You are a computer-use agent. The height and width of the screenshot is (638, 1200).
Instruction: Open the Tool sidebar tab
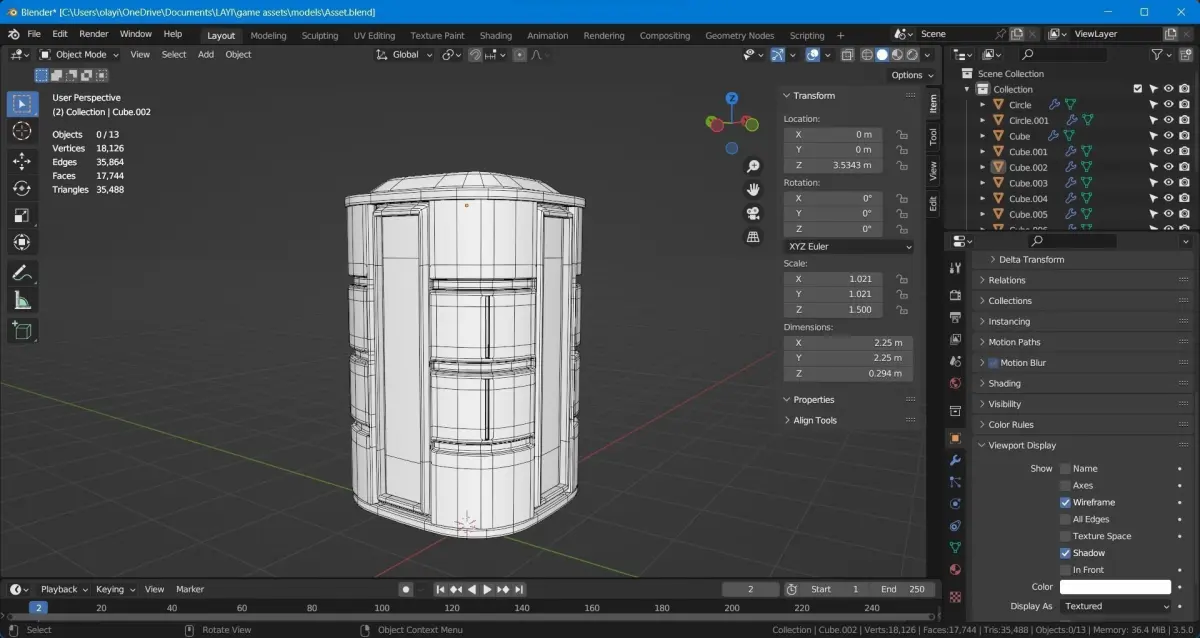click(x=933, y=135)
